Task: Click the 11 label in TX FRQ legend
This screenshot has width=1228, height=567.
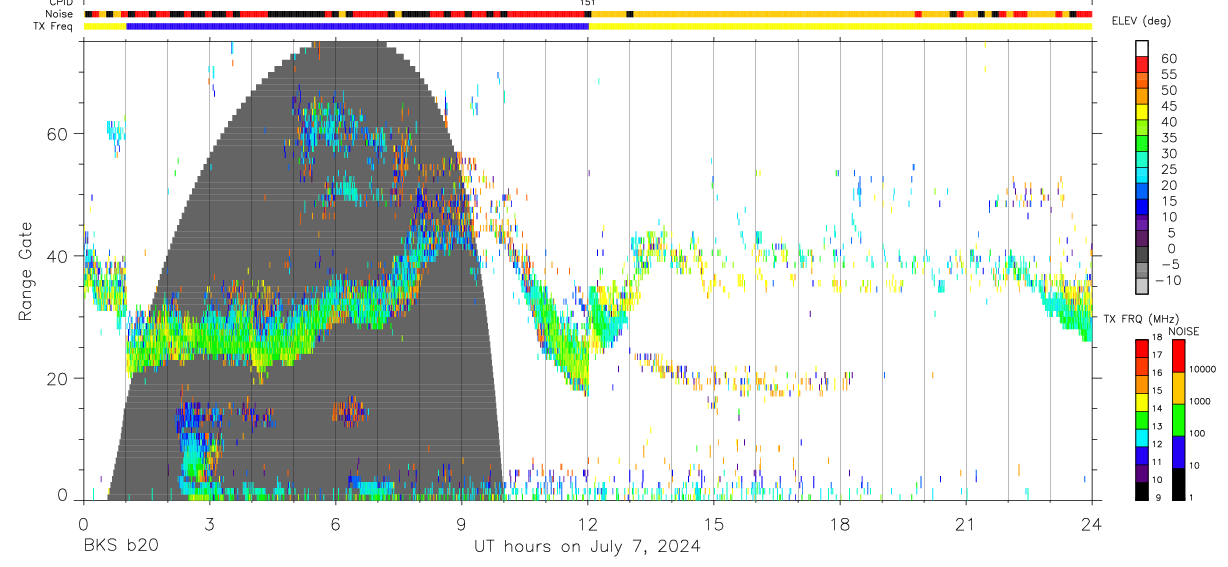Action: [1156, 463]
